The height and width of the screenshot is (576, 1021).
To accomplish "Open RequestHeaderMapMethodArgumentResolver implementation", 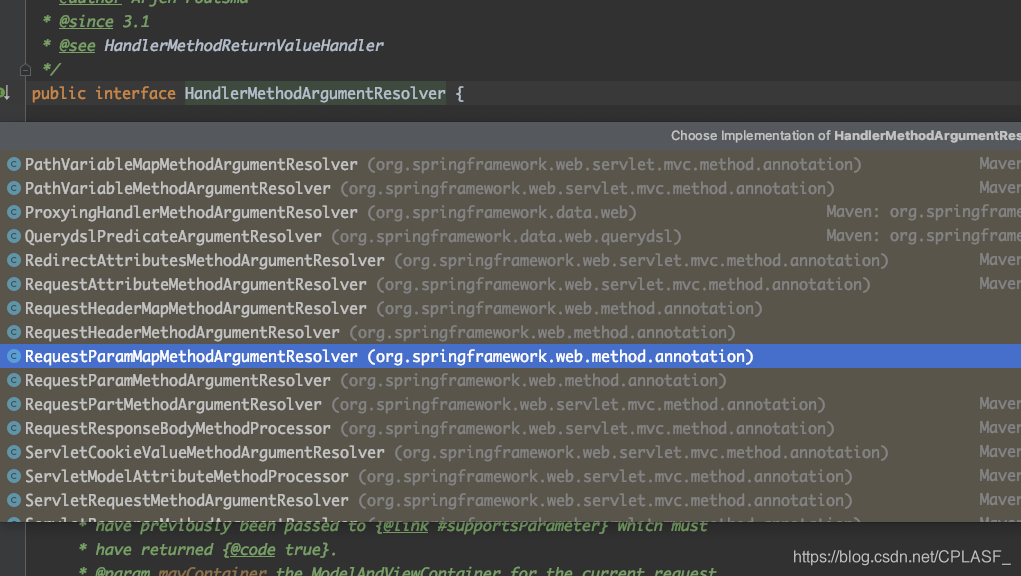I will click(x=510, y=309).
